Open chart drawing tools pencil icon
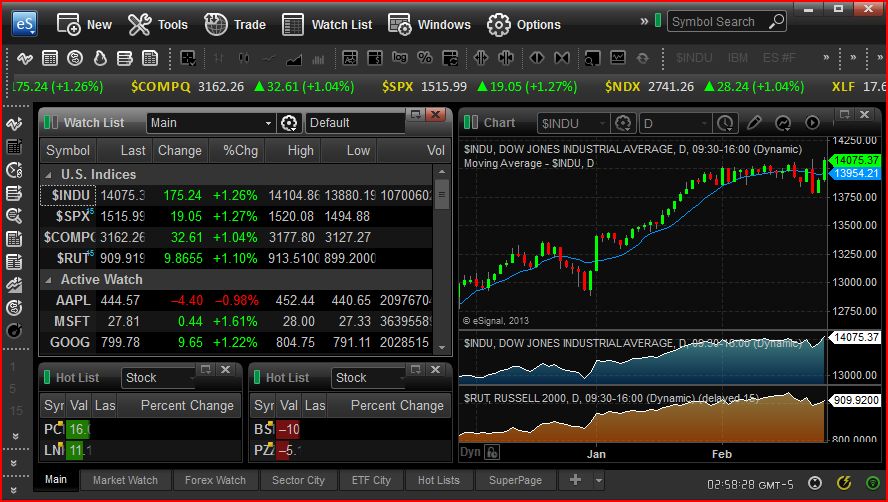The image size is (888, 502). pyautogui.click(x=754, y=123)
